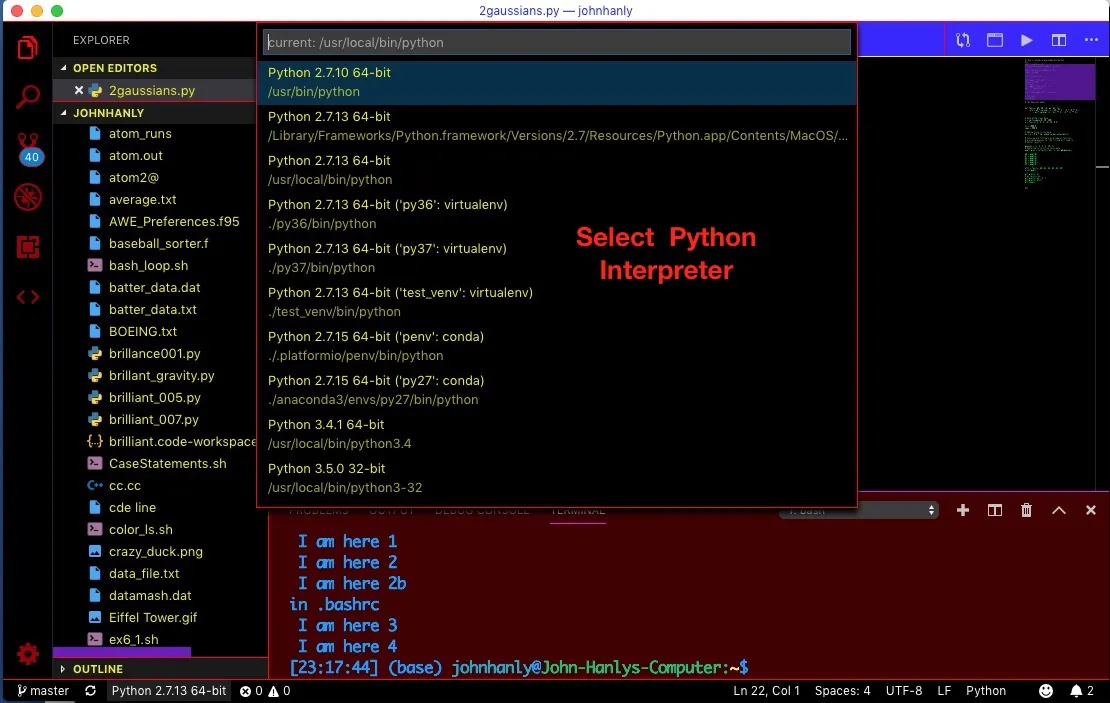Select Python 3.4.1 64-bit interpreter
The image size is (1110, 703).
pyautogui.click(x=557, y=433)
